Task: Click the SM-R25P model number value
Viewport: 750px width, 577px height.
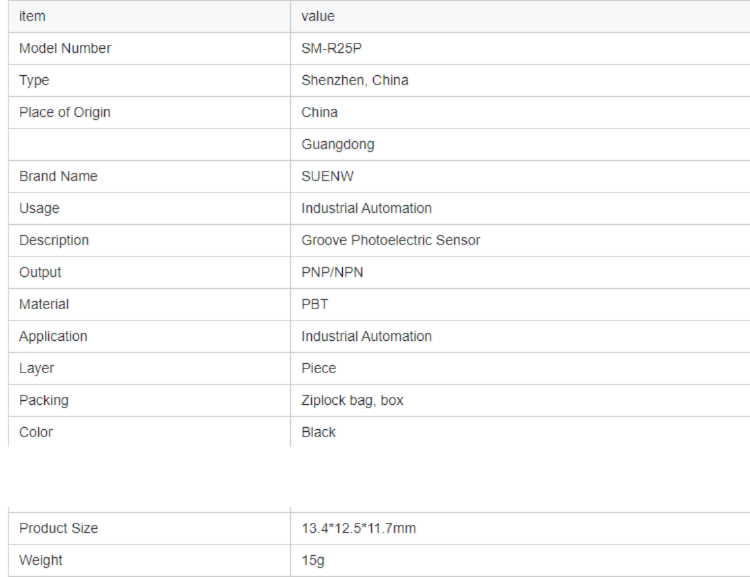Action: click(332, 48)
